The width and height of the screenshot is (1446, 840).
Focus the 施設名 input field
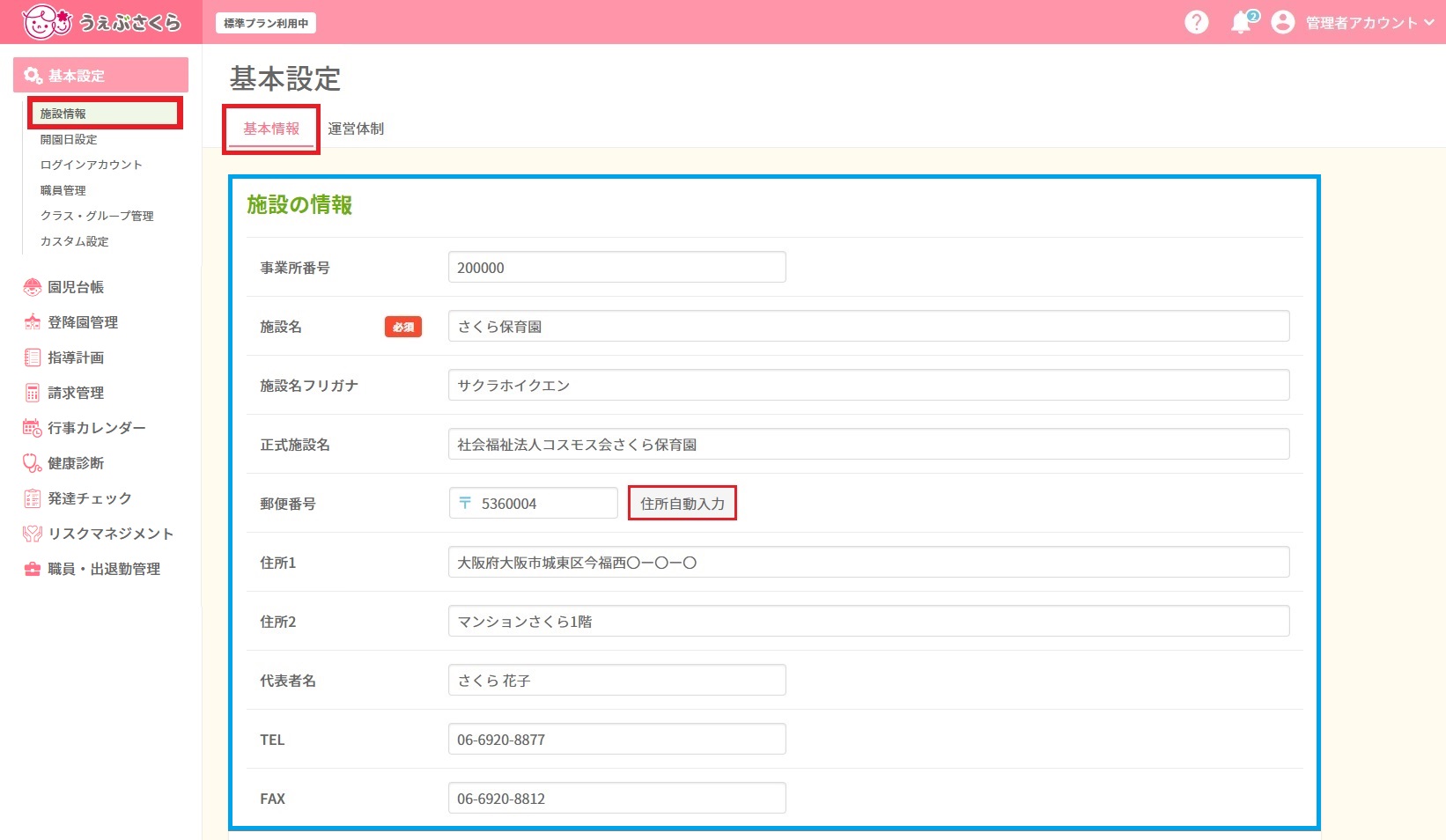(869, 327)
